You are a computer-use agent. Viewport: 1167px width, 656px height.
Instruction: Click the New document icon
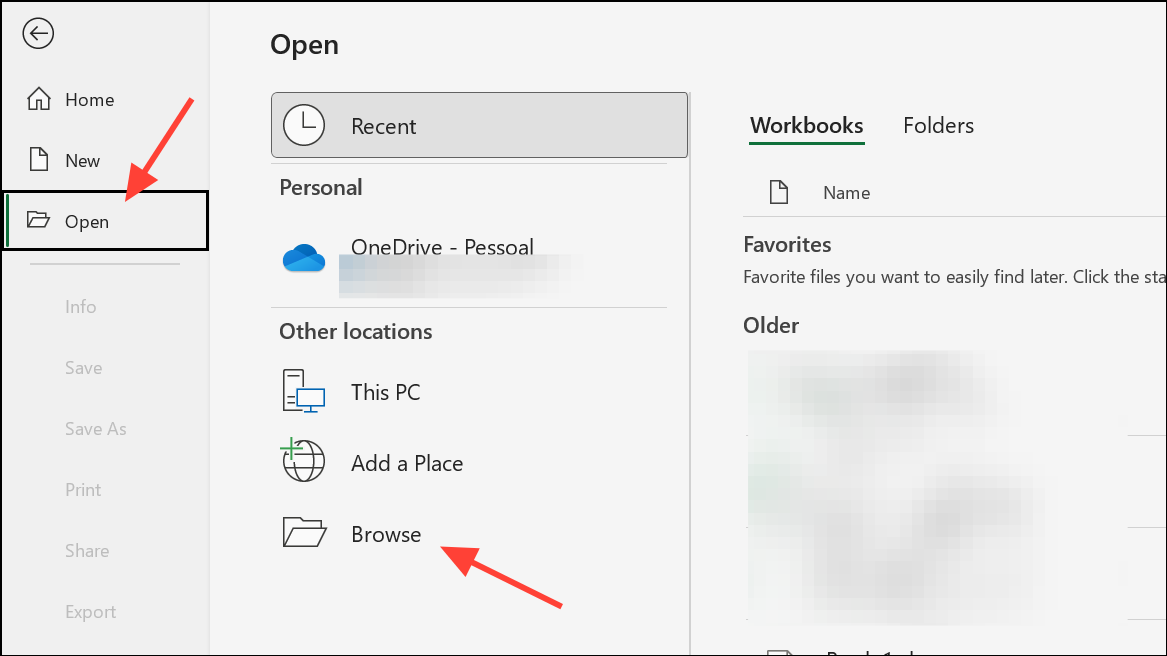40,159
